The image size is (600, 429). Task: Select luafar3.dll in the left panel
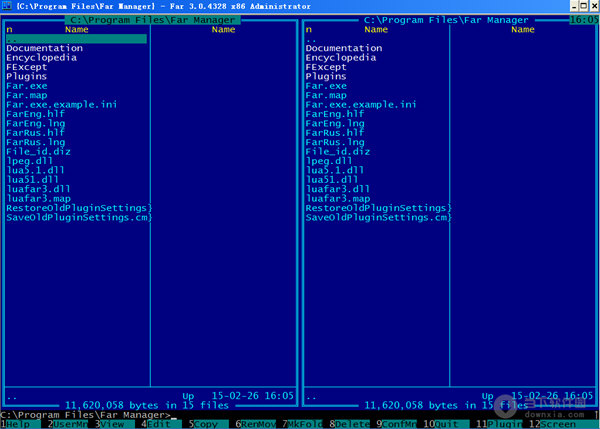(38, 189)
